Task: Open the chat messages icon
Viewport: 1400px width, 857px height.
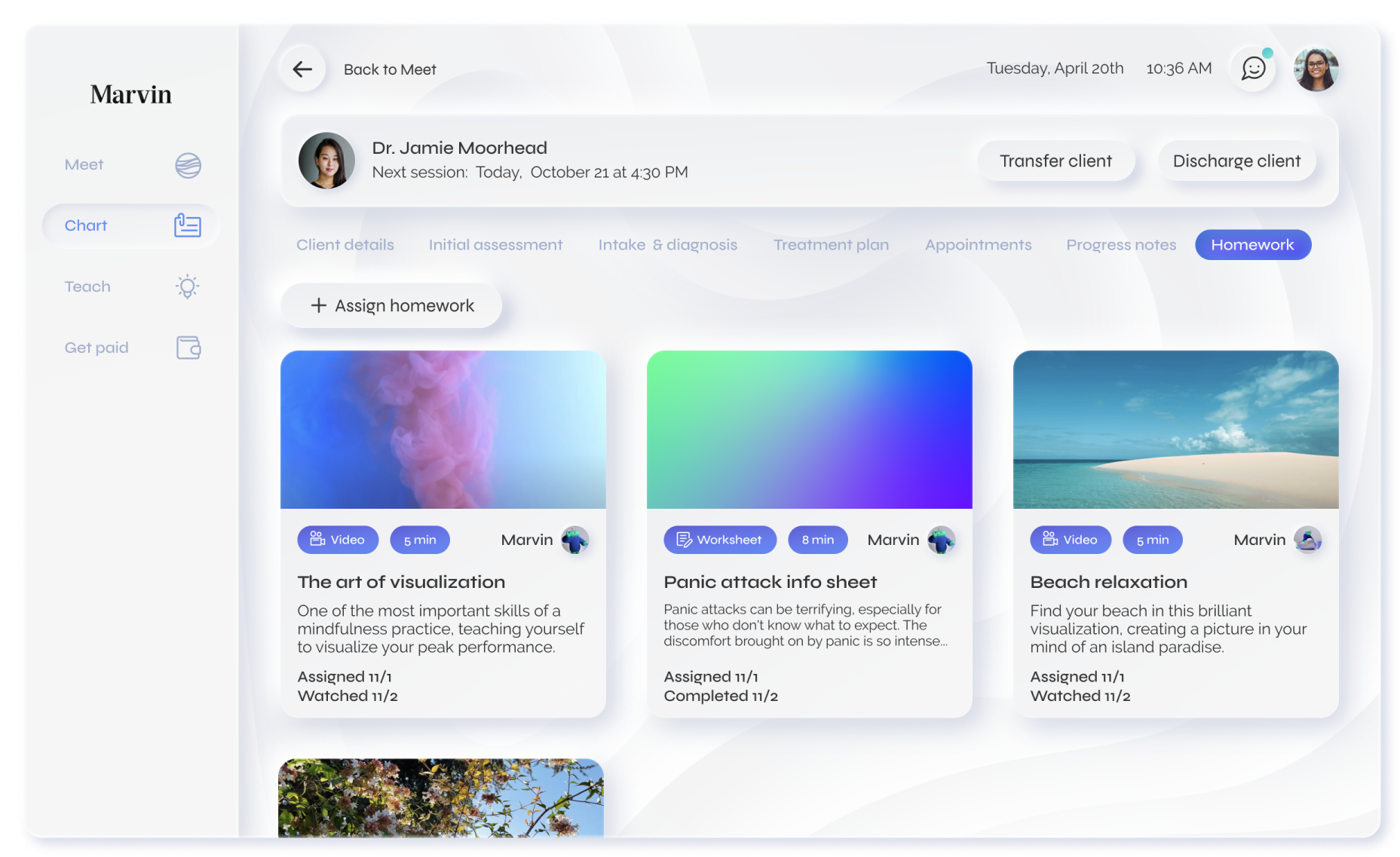Action: click(x=1253, y=69)
